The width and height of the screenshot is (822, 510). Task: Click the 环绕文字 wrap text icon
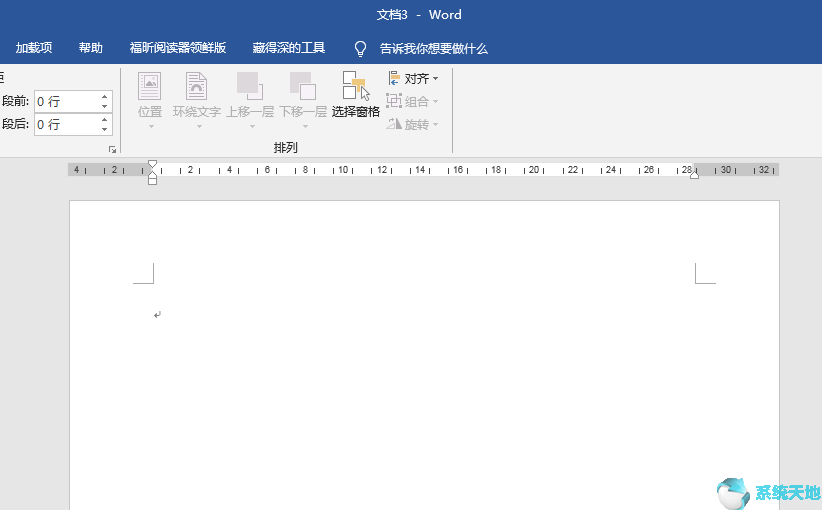[x=197, y=86]
